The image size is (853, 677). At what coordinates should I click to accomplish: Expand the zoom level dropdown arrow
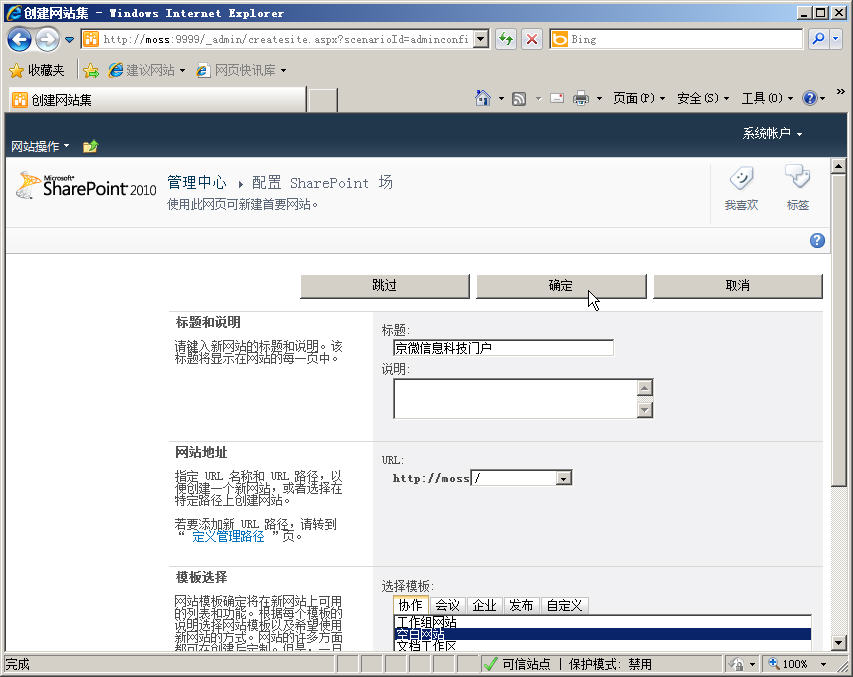click(x=823, y=664)
